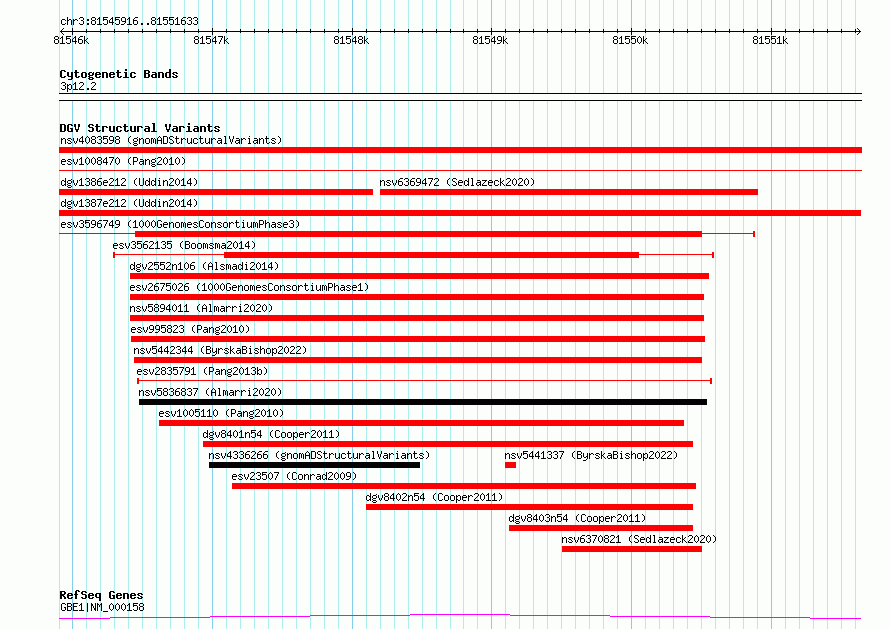Click the Cytogenetic Bands track title
Viewport: 890px width, 629px height.
(119, 74)
